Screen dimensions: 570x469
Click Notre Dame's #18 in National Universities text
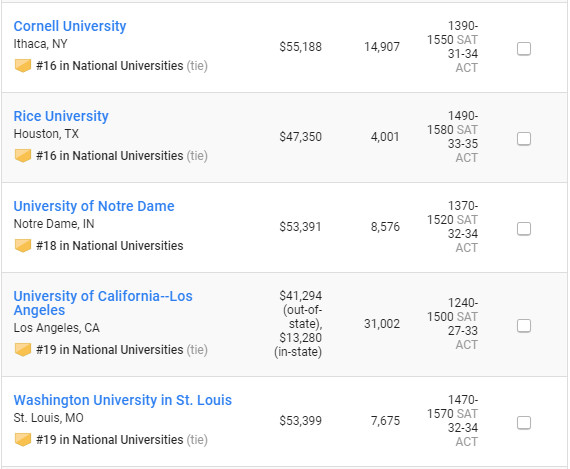tap(109, 246)
